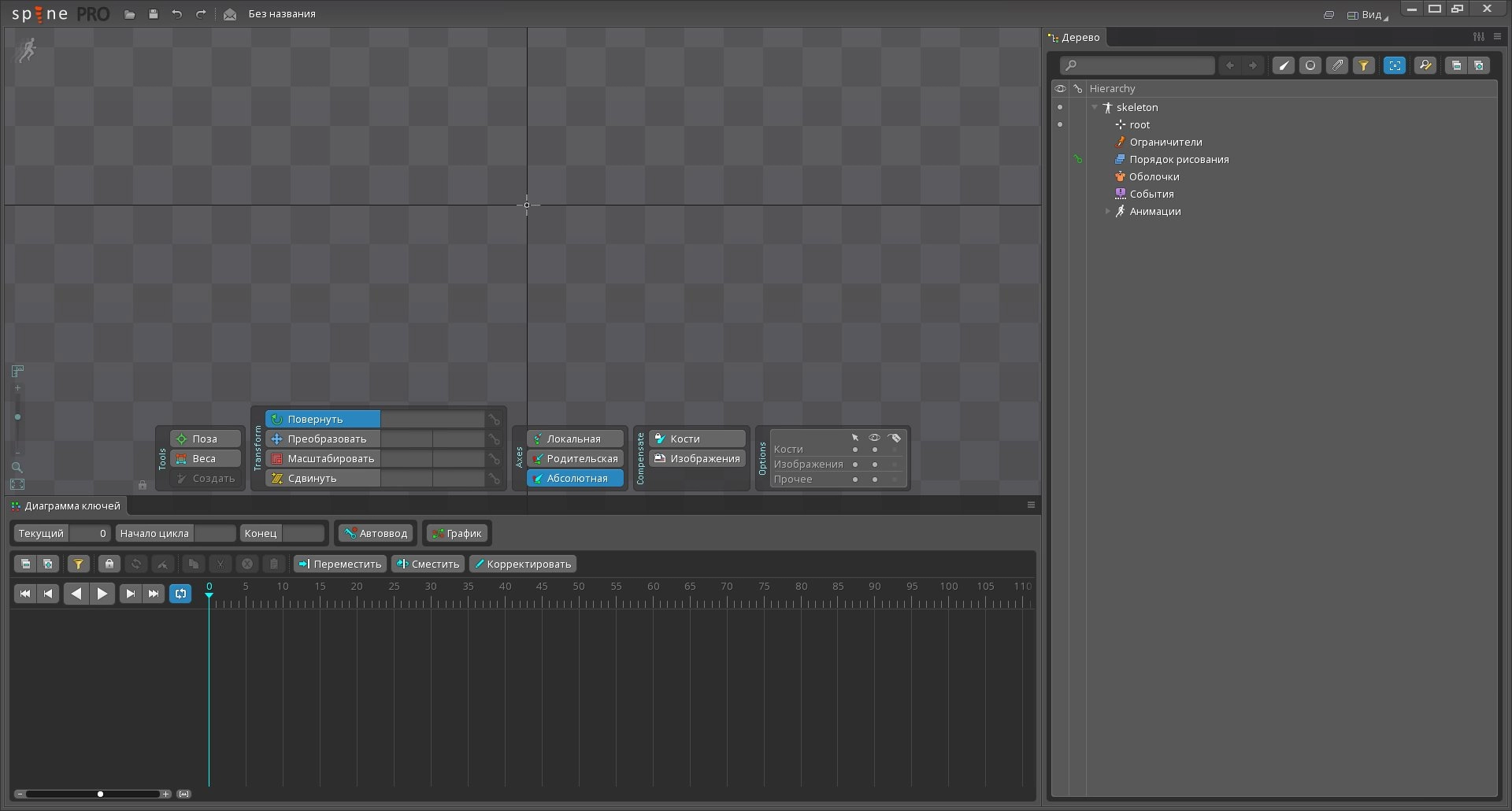Jump to first frame in timeline
This screenshot has width=1512, height=811.
click(25, 594)
